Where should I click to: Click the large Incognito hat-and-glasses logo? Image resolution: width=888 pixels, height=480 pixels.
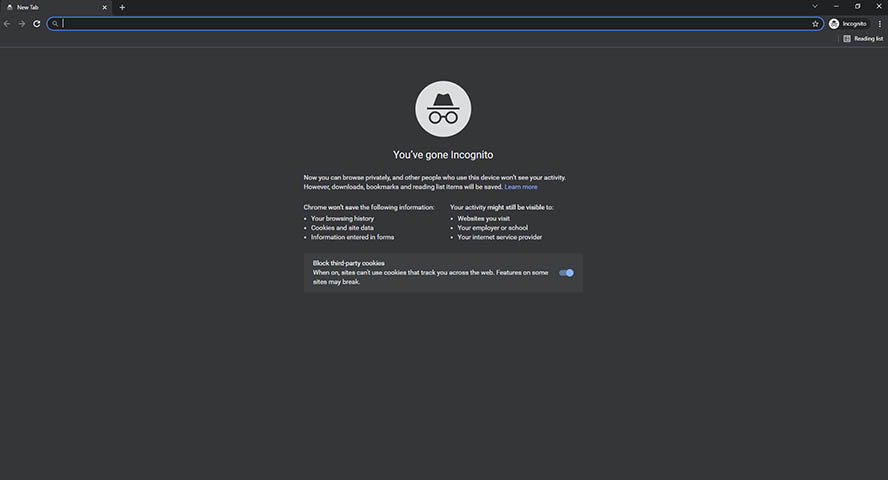[x=443, y=109]
